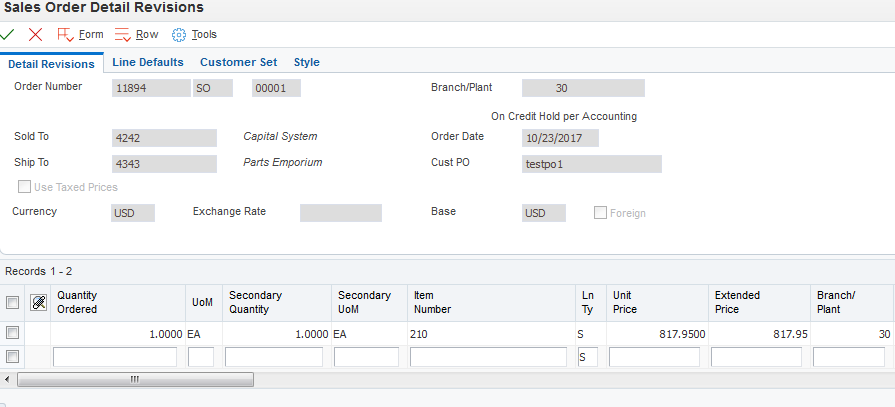Click the Currency field USD

click(133, 213)
